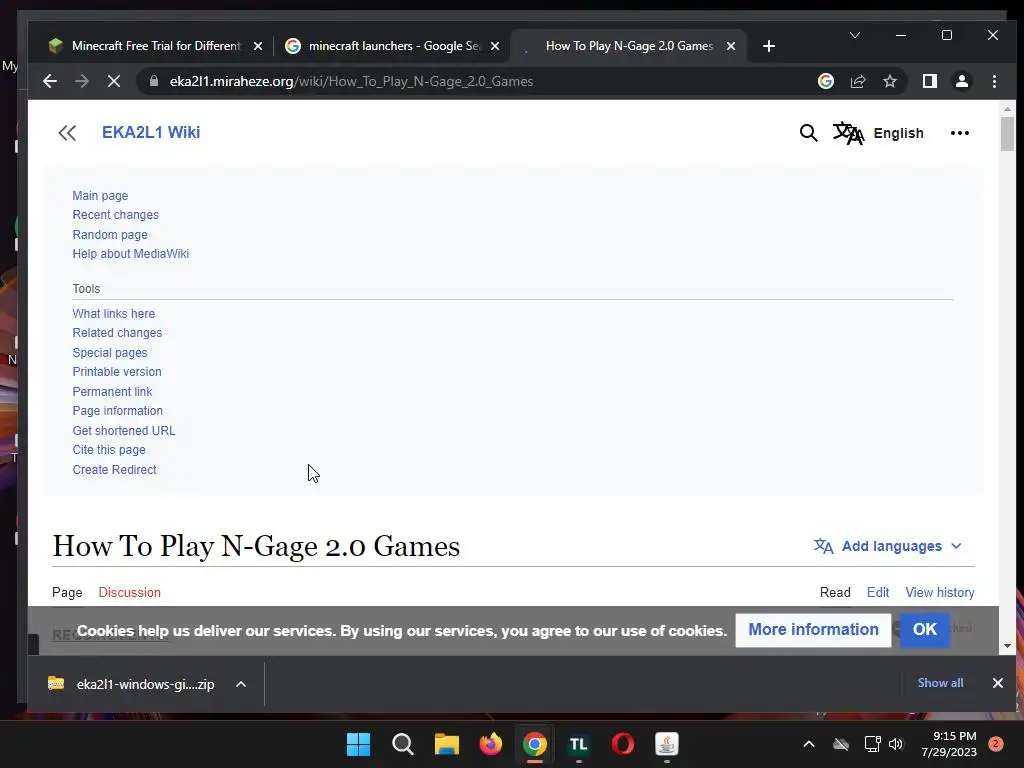Select the Page tab
The width and height of the screenshot is (1024, 768).
67,592
